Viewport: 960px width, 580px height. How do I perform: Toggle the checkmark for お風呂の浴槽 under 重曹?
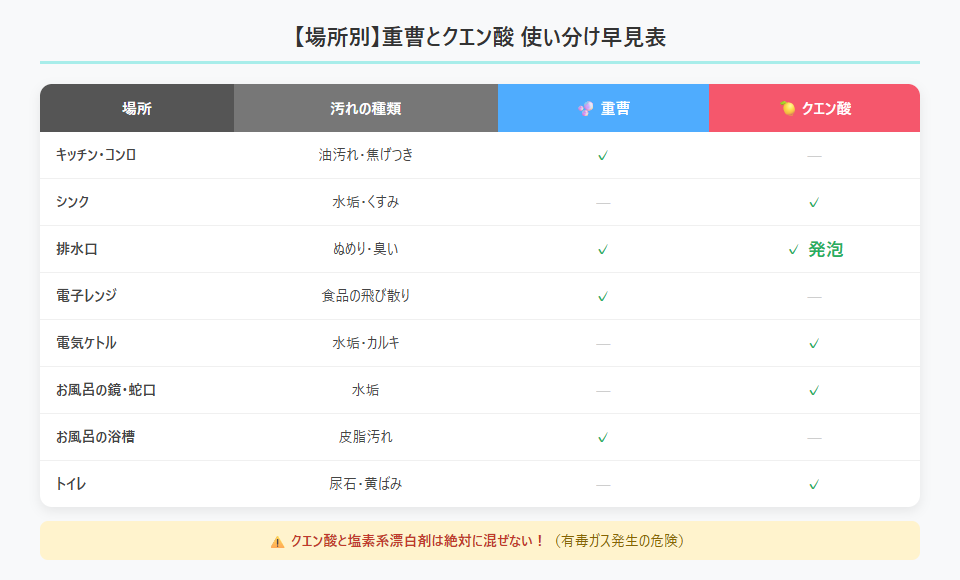coord(603,436)
